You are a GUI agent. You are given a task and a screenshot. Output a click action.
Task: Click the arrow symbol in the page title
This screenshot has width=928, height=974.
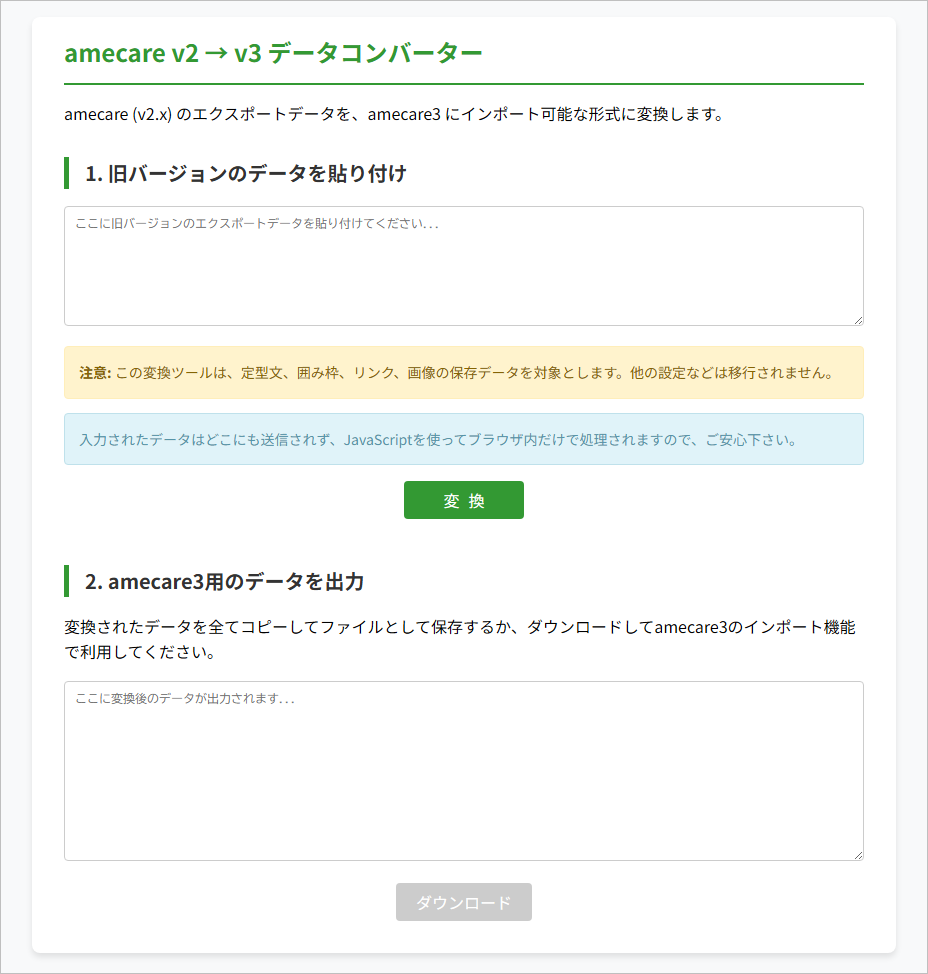[216, 54]
